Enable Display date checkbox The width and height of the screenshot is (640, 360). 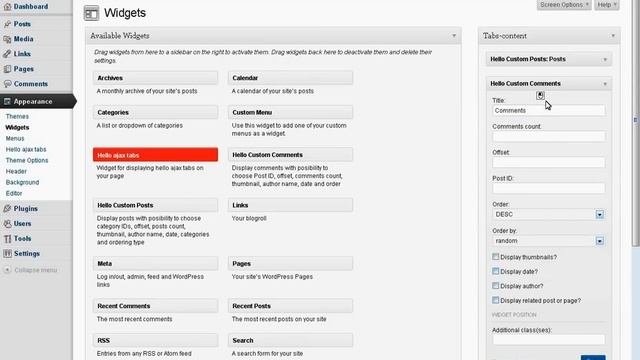point(496,271)
